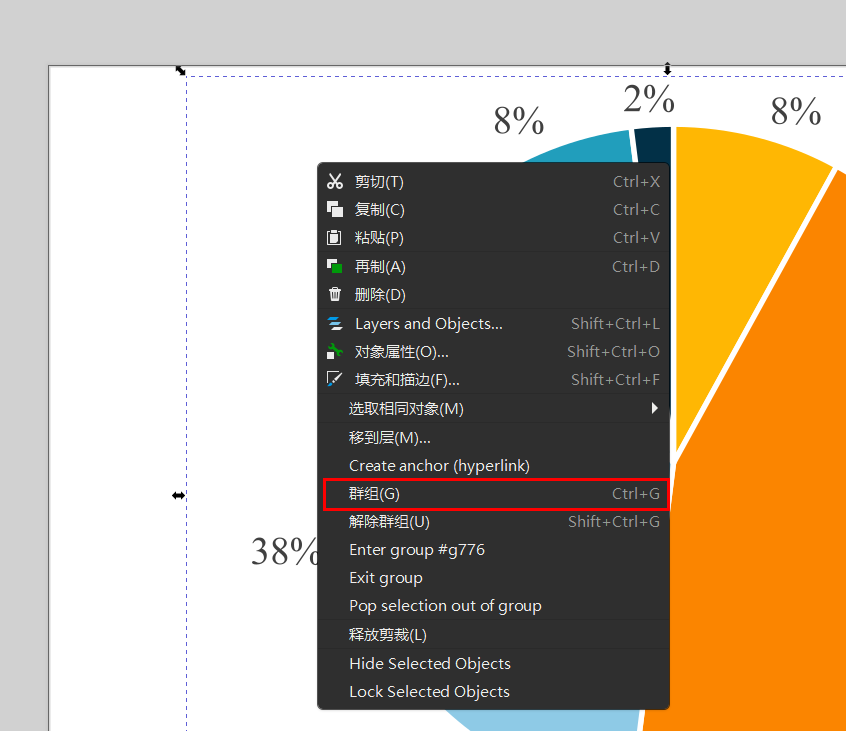This screenshot has height=731, width=846.
Task: Choose Pop selection out of group
Action: [445, 606]
